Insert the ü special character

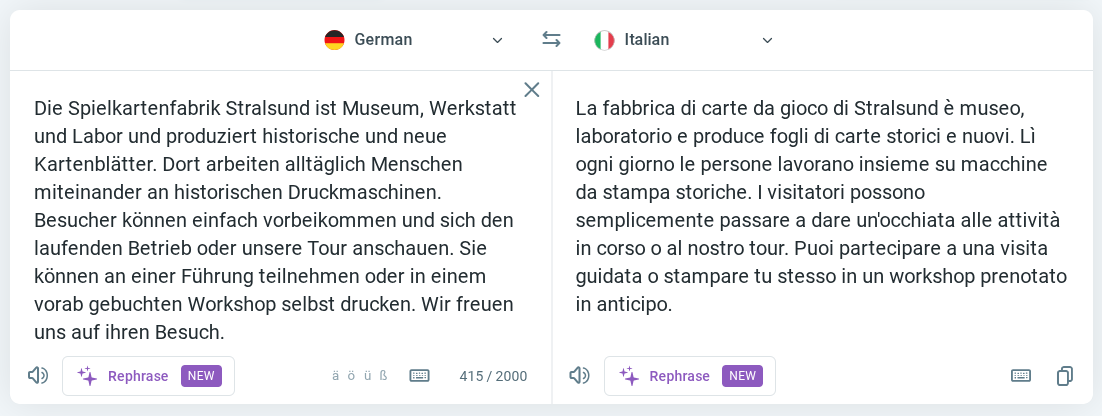click(x=368, y=377)
